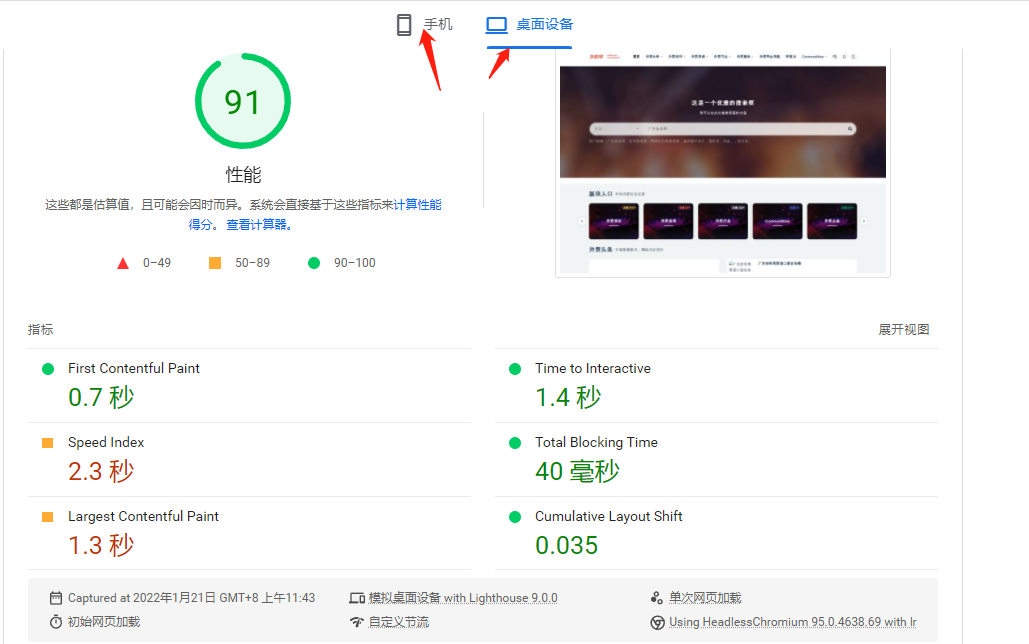This screenshot has width=1029, height=644.
Task: Click the green circle 90–100 legend icon
Action: coord(314,263)
